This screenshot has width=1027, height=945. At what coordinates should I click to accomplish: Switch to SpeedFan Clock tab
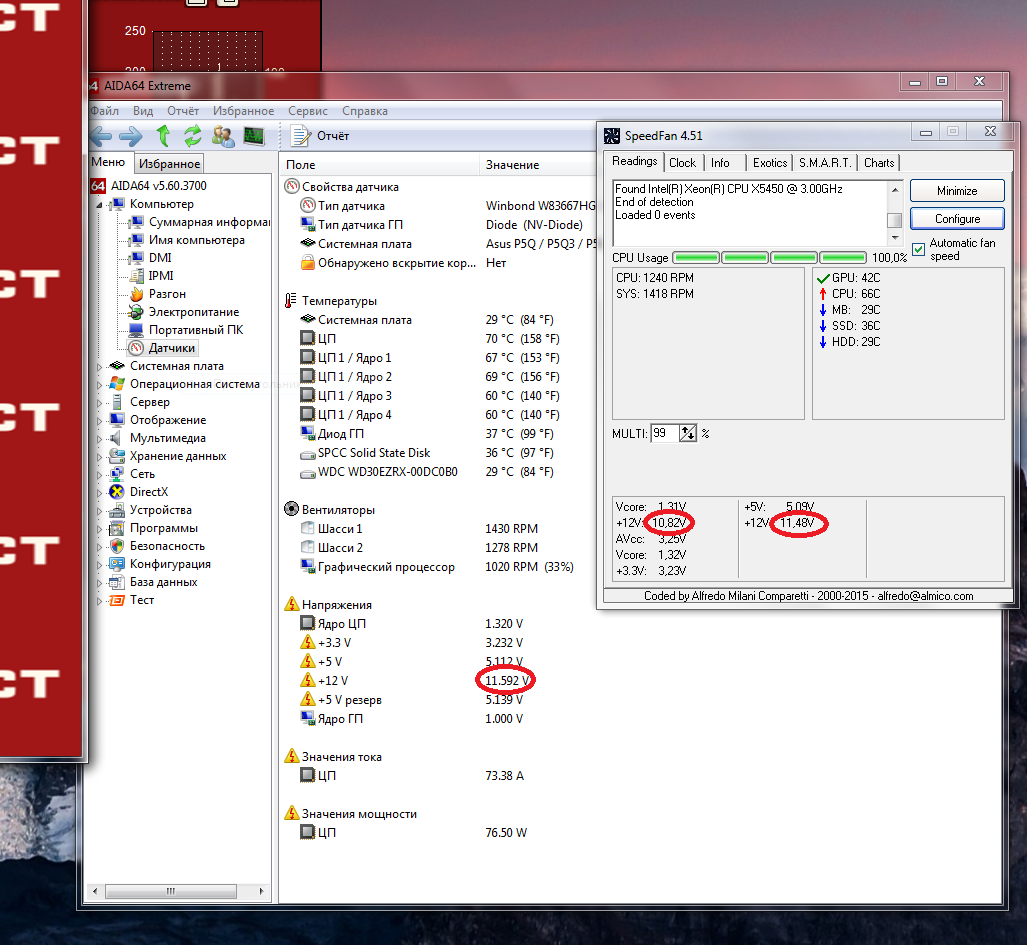pos(682,163)
